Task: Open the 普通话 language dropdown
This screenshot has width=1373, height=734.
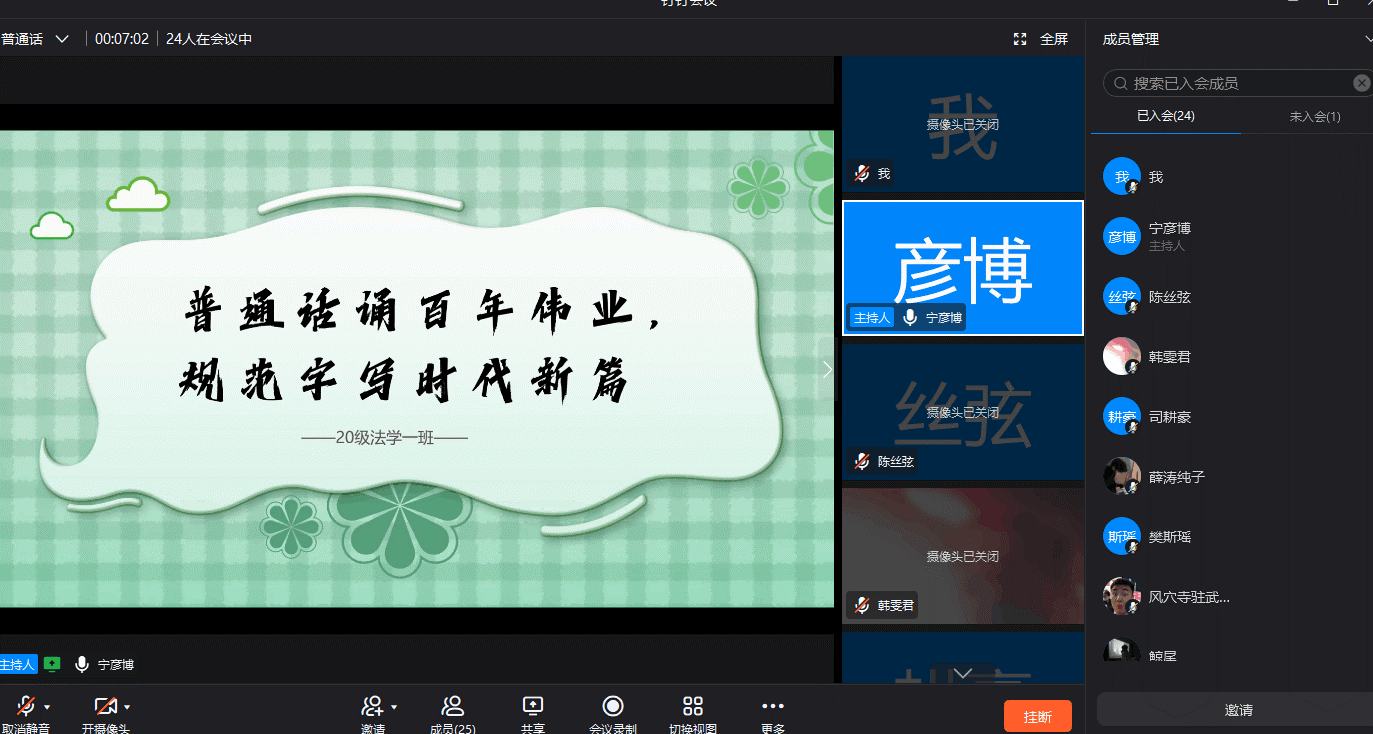Action: tap(35, 39)
